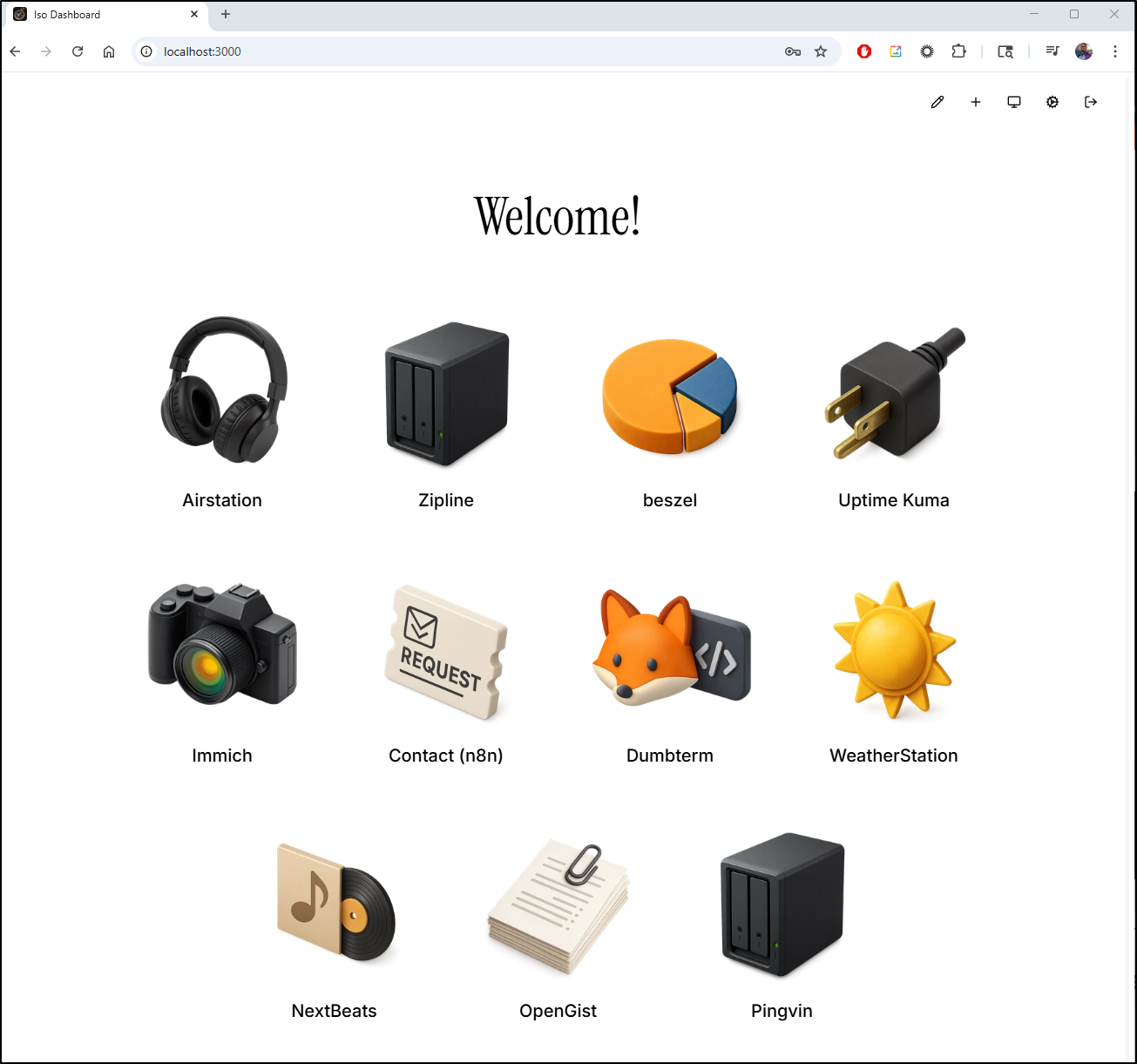Open the media control playlist icon
This screenshot has width=1137, height=1064.
point(1052,51)
